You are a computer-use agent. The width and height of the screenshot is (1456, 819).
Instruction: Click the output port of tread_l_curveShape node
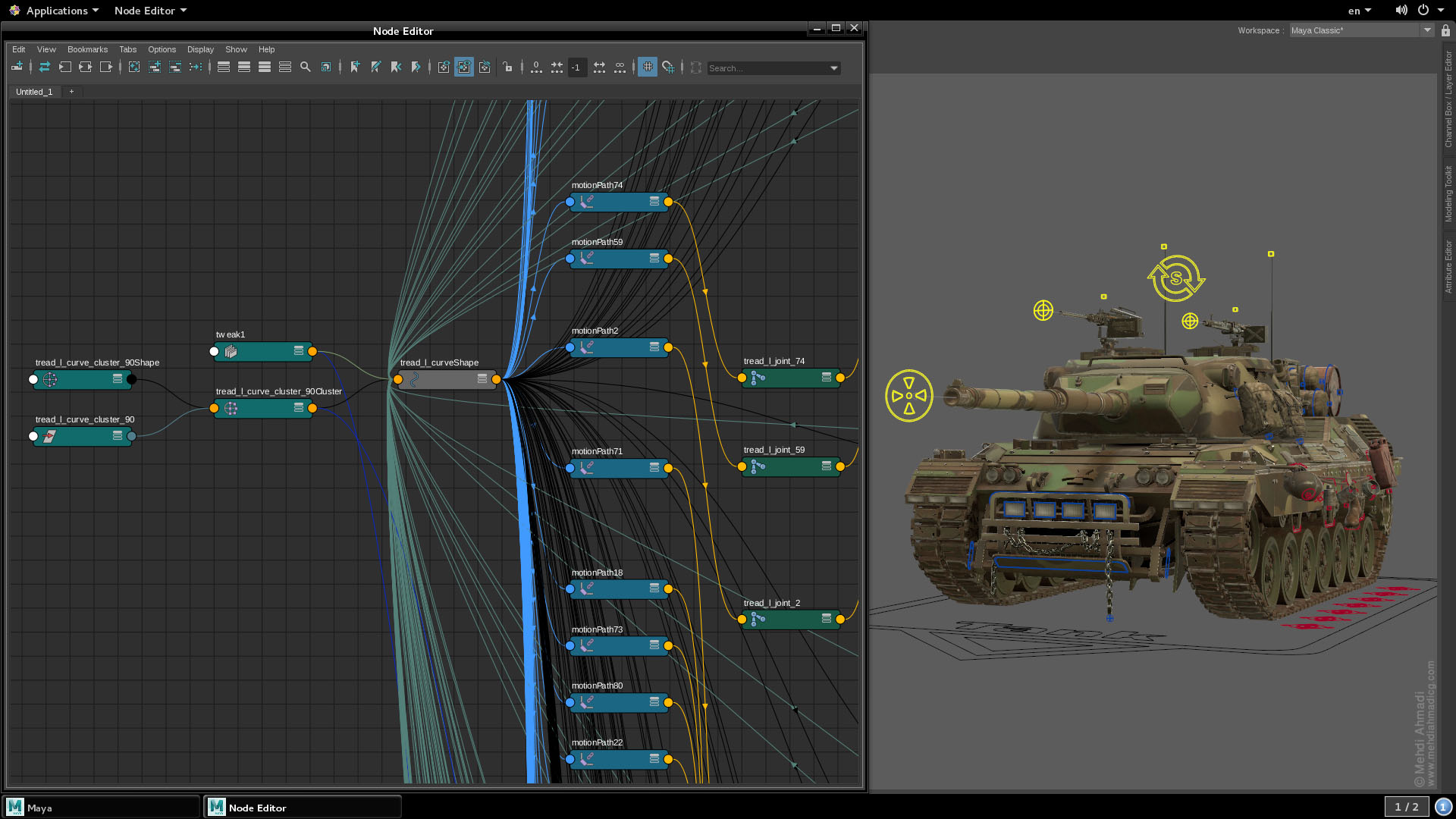(x=496, y=379)
